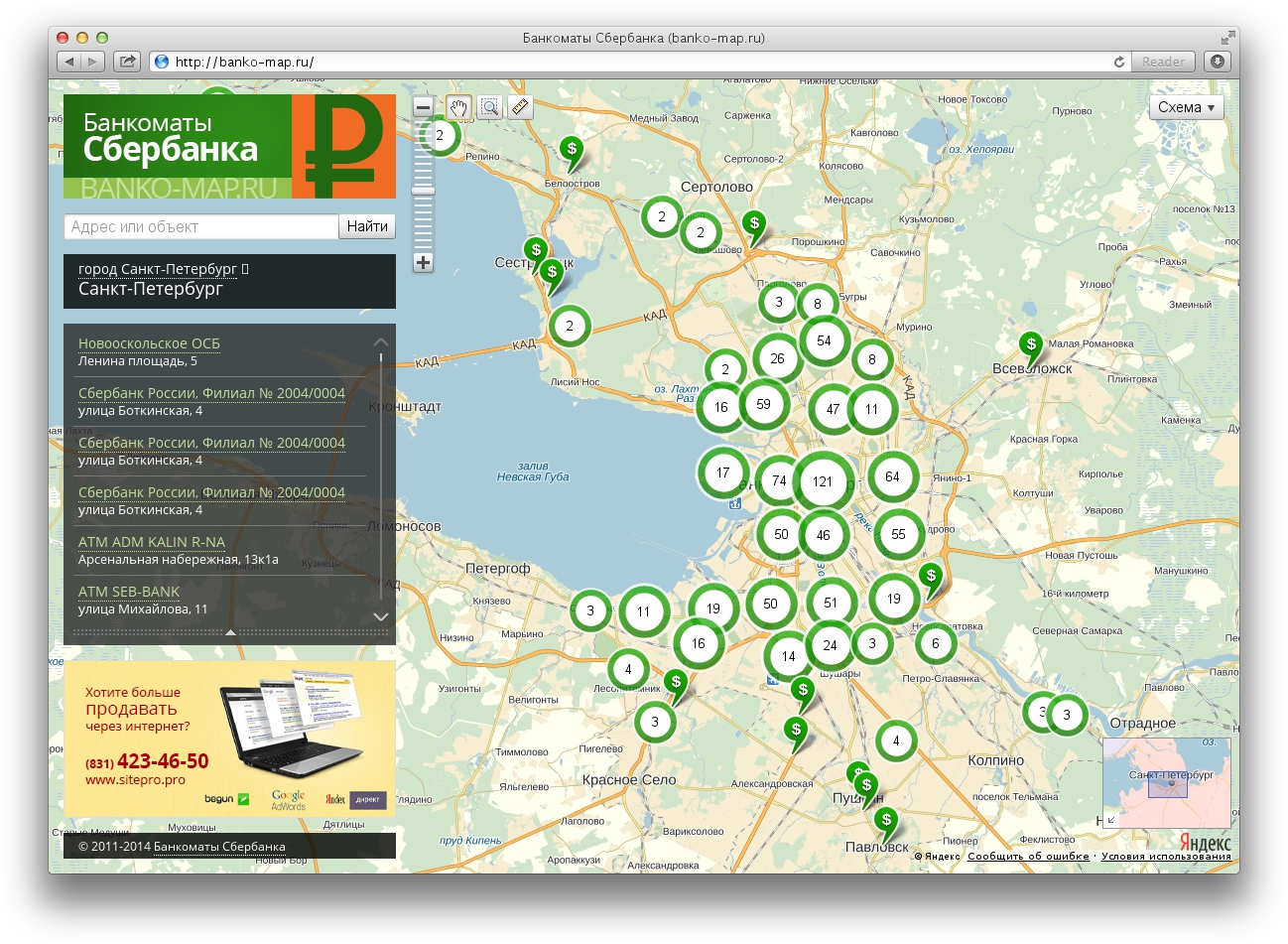Click the ATM dollar pin near Всеволожск
1288x944 pixels.
pyautogui.click(x=1031, y=347)
